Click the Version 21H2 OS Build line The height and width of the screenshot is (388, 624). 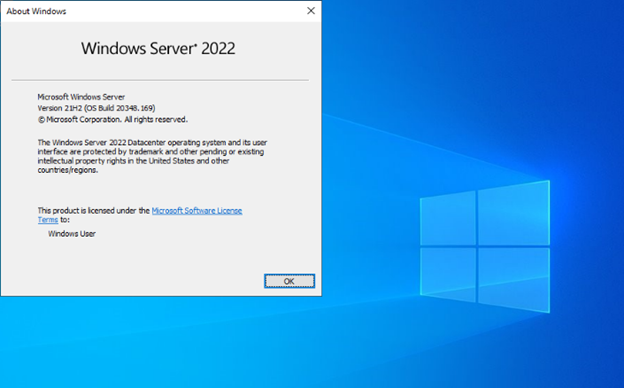tap(96, 108)
